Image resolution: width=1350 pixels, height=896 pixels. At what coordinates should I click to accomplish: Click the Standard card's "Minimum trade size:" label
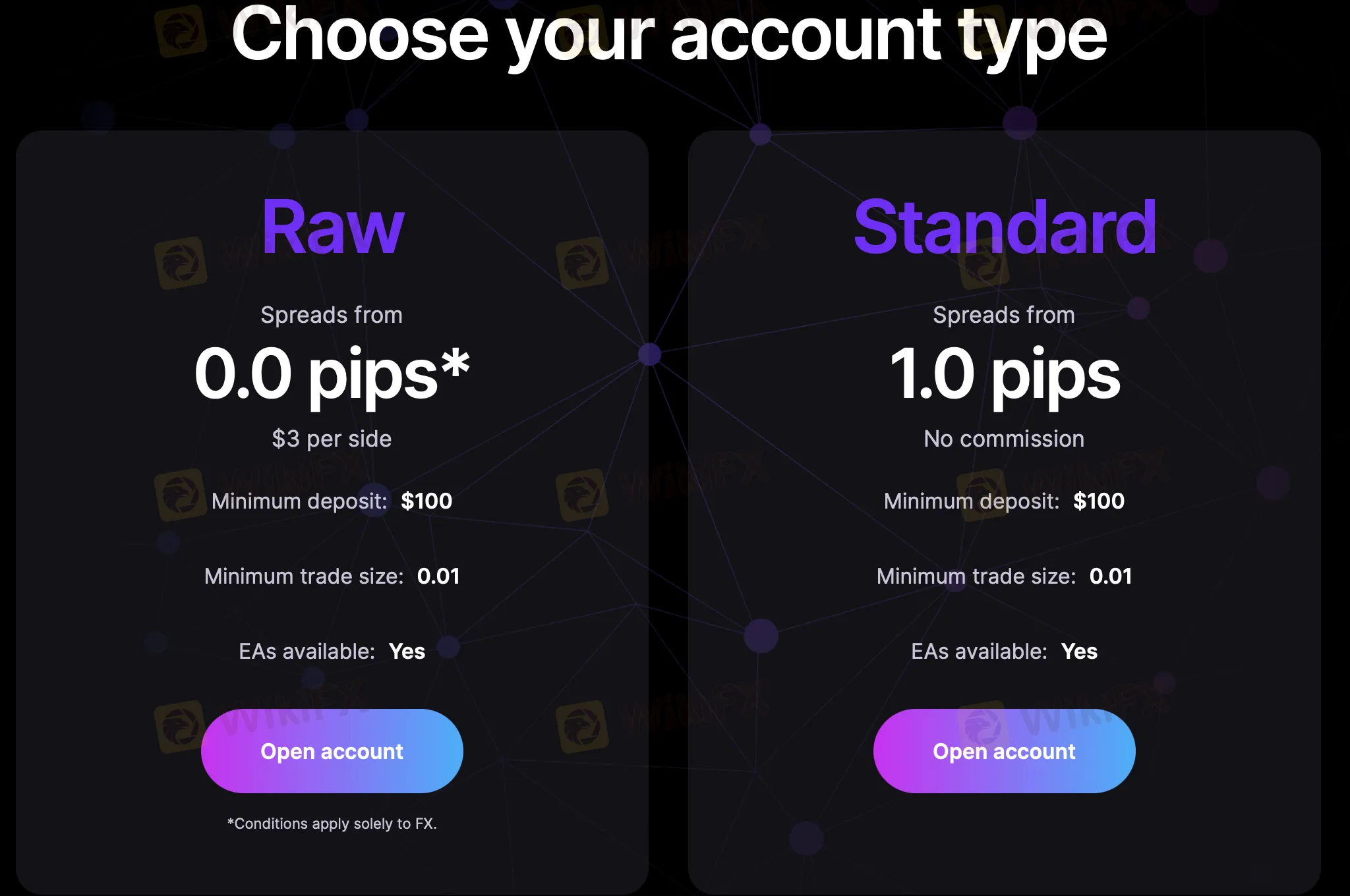[x=976, y=576]
